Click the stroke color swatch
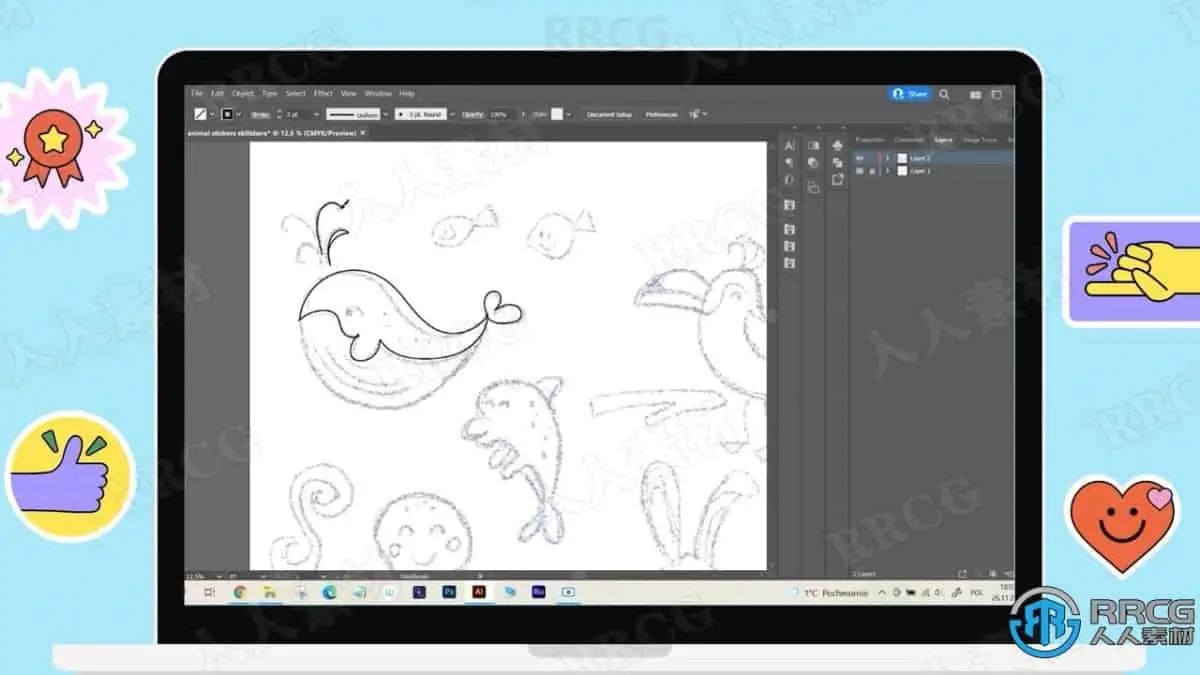The height and width of the screenshot is (675, 1200). click(227, 114)
